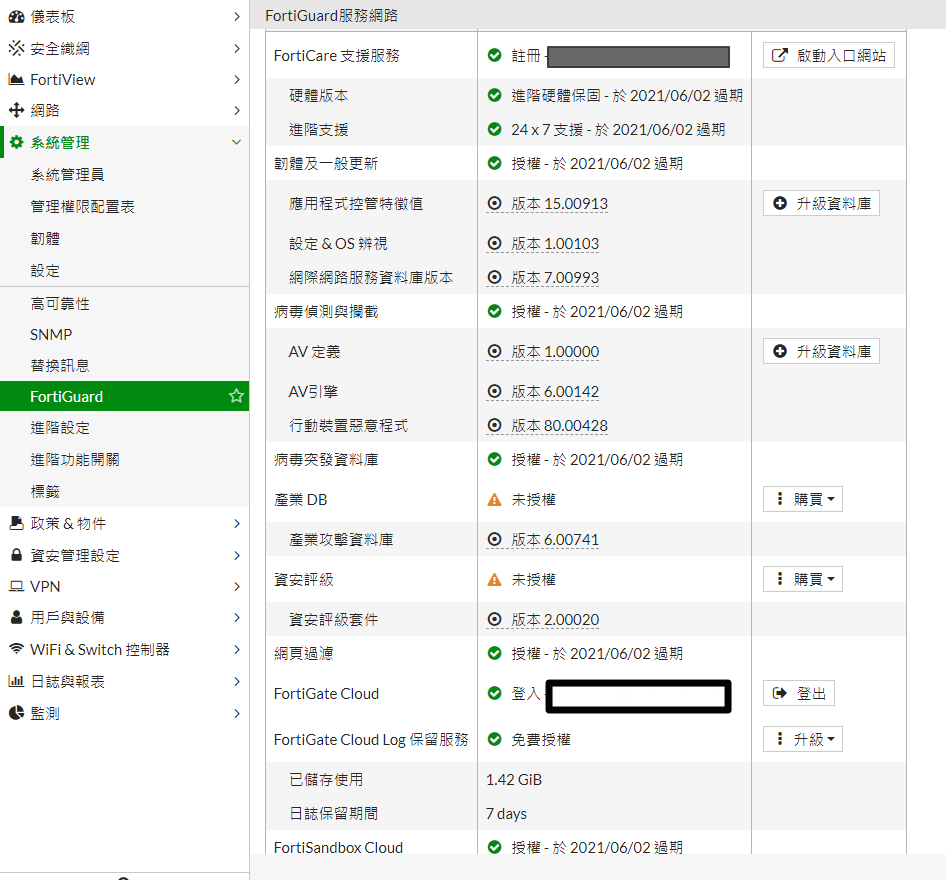Expand the 日誌與報表 menu chevron
This screenshot has width=946, height=880.
point(236,682)
